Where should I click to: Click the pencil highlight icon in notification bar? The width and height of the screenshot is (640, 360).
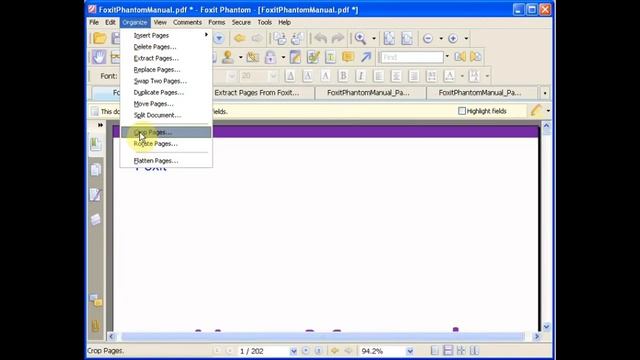536,111
